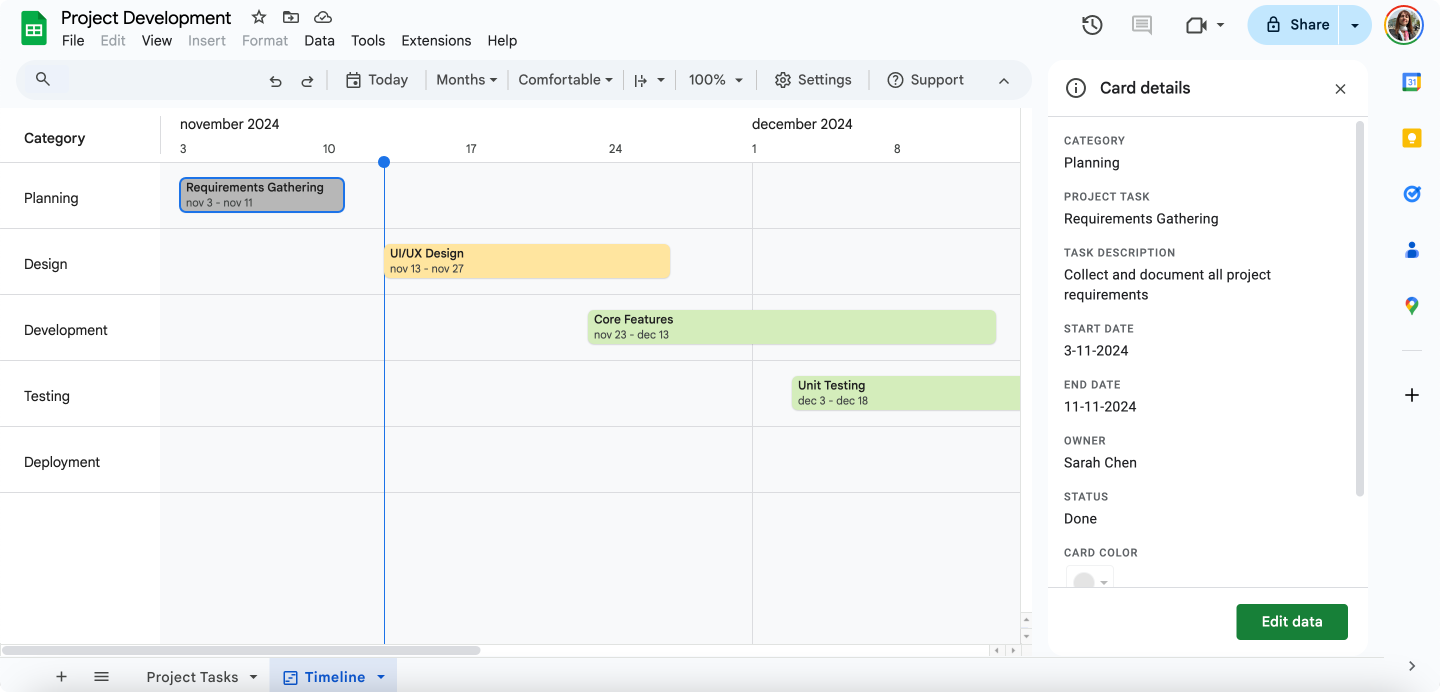Open Google Calendar in side panel
The image size is (1440, 692).
pyautogui.click(x=1411, y=82)
